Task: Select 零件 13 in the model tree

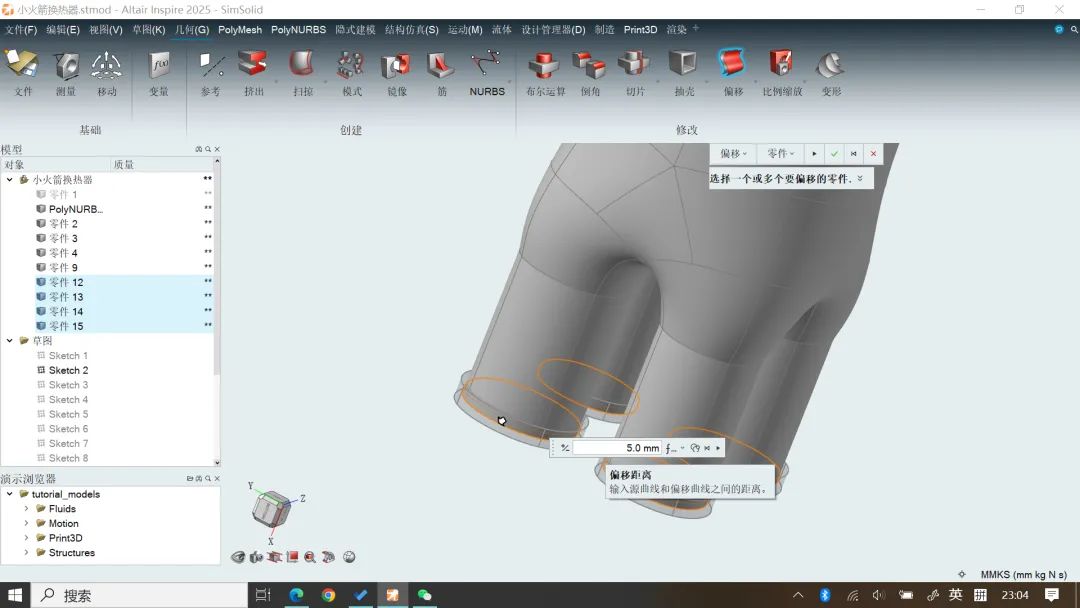Action: coord(66,297)
